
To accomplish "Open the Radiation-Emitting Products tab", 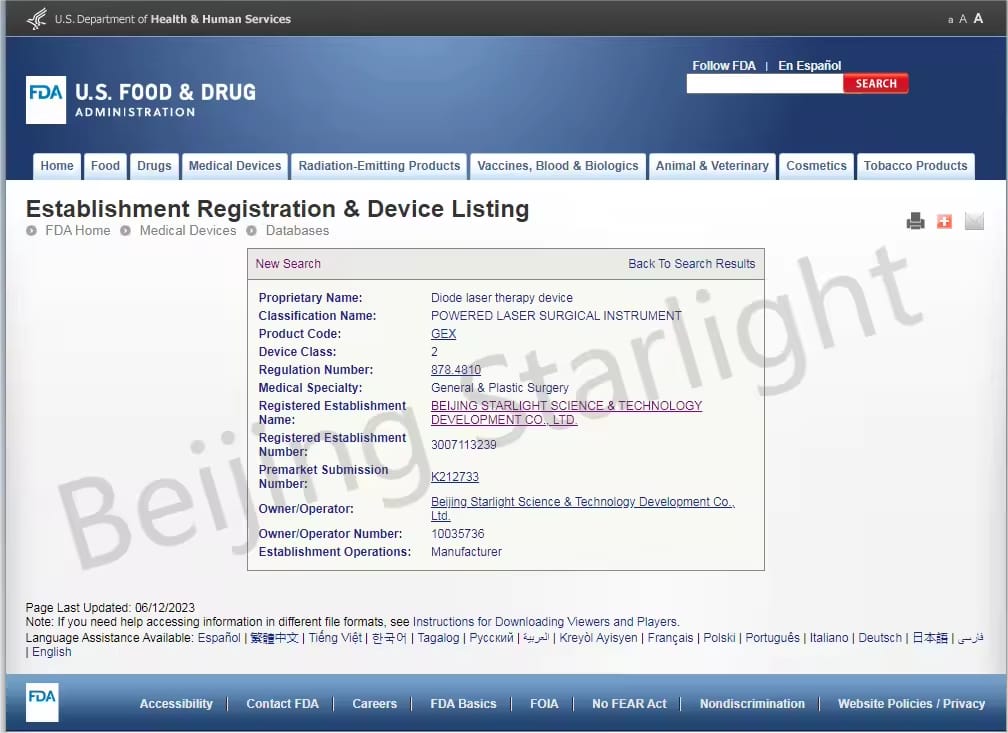I will tap(379, 166).
